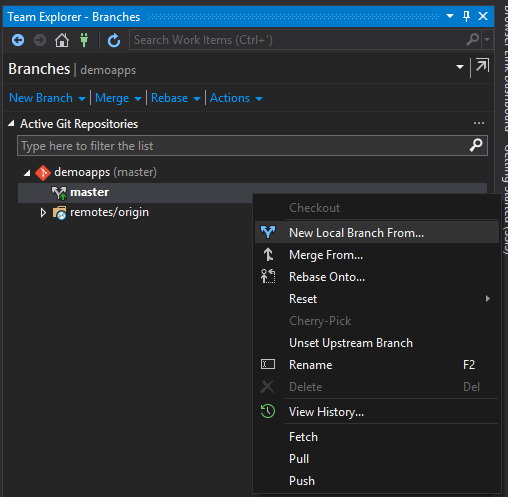508x497 pixels.
Task: Choose New Local Branch From... menu item
Action: click(377, 233)
